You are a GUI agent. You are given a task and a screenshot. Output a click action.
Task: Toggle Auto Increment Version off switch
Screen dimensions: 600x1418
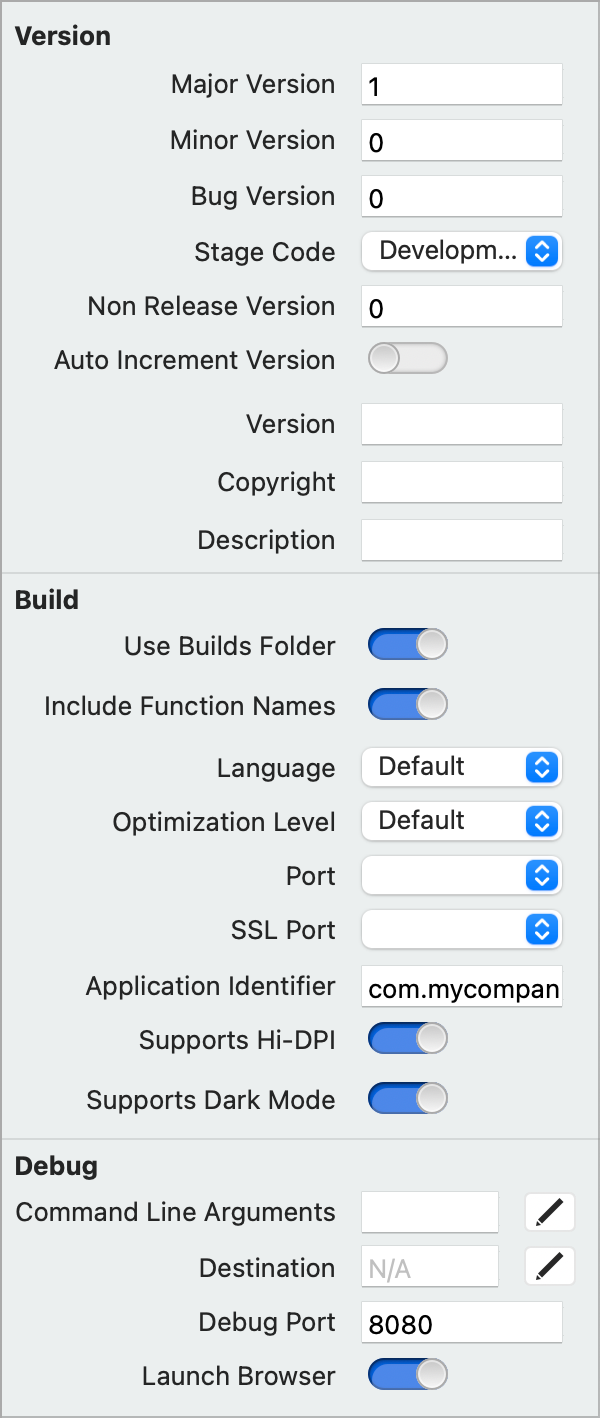click(x=408, y=358)
